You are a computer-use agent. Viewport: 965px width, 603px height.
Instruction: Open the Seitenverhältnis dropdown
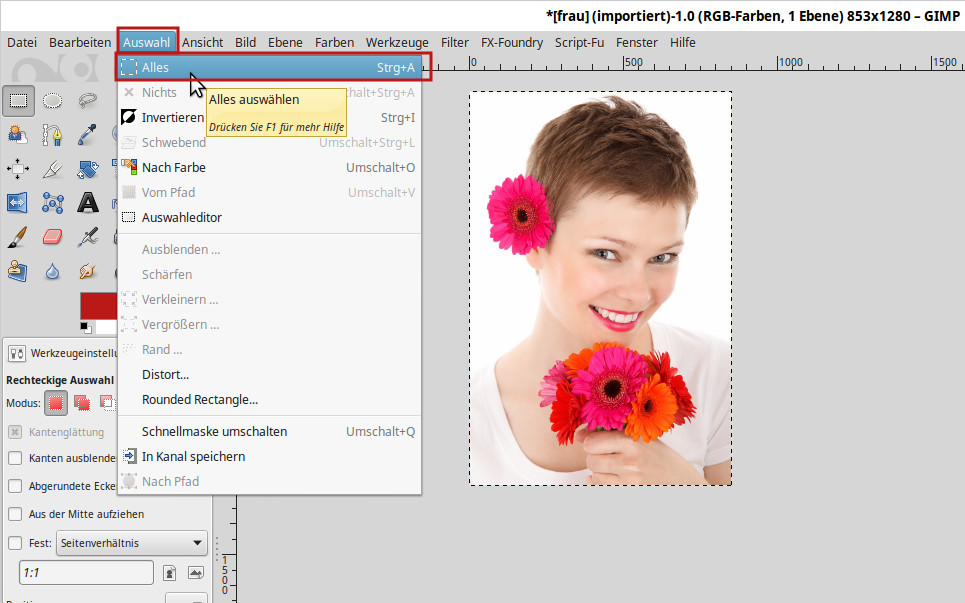[131, 543]
